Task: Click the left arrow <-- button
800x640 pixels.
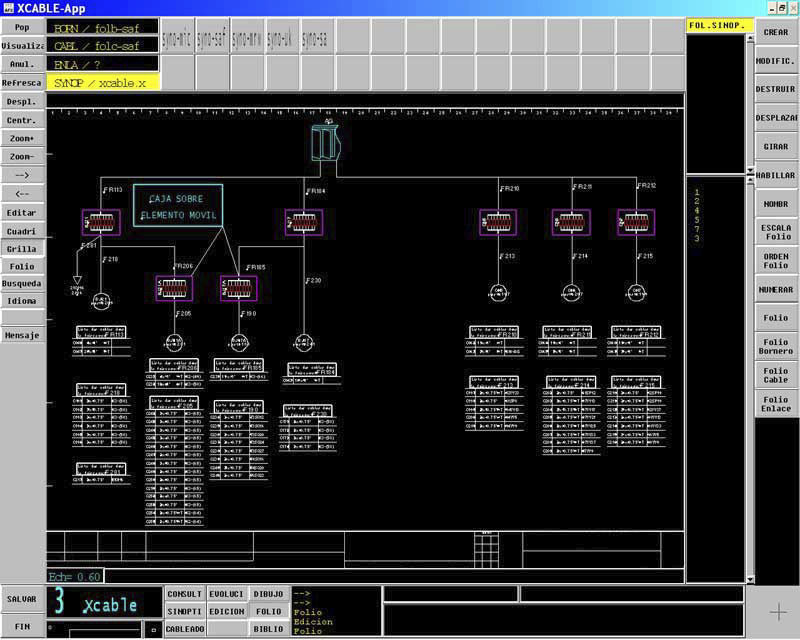Action: point(22,194)
